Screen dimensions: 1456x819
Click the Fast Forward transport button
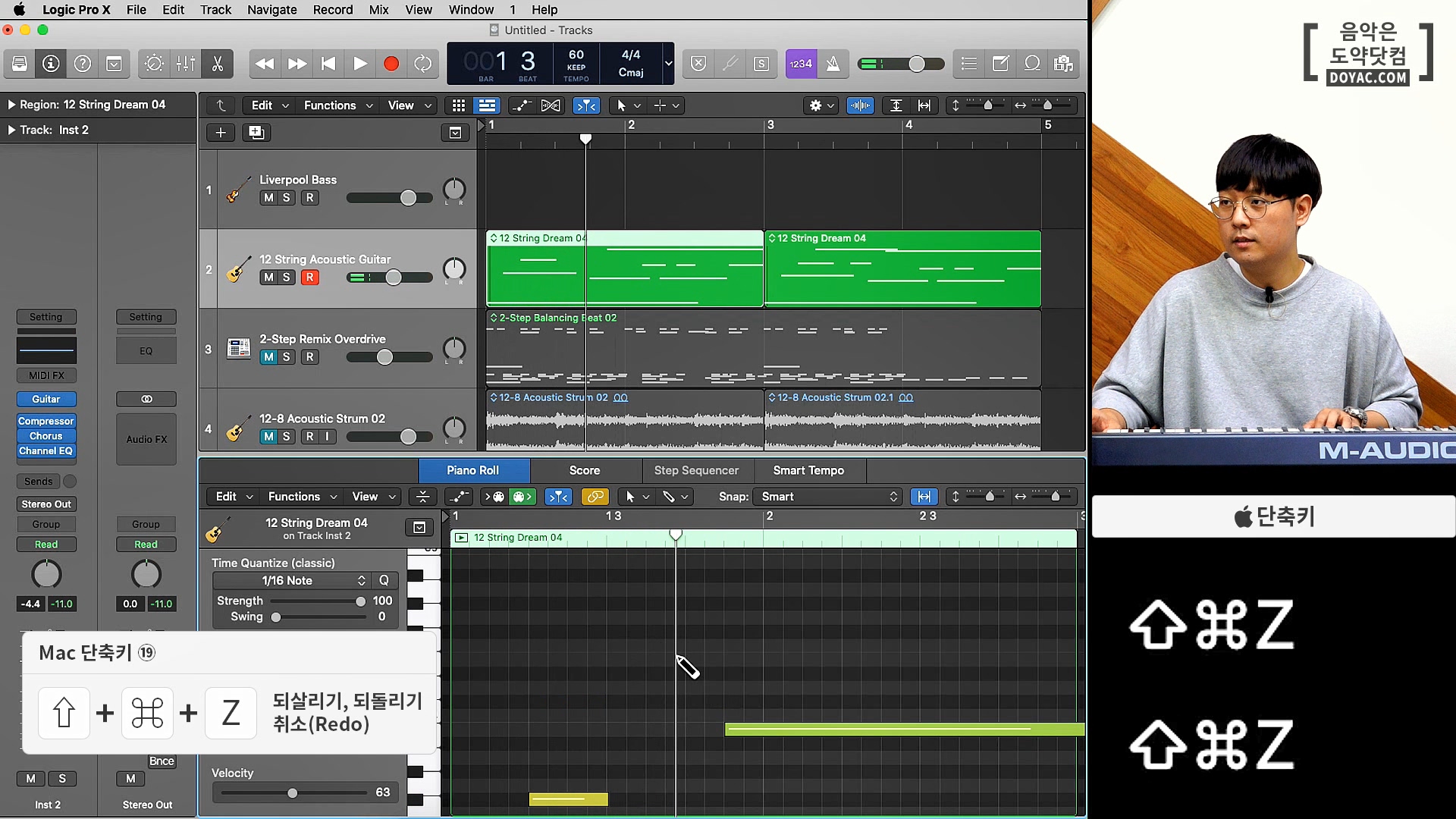(x=297, y=64)
